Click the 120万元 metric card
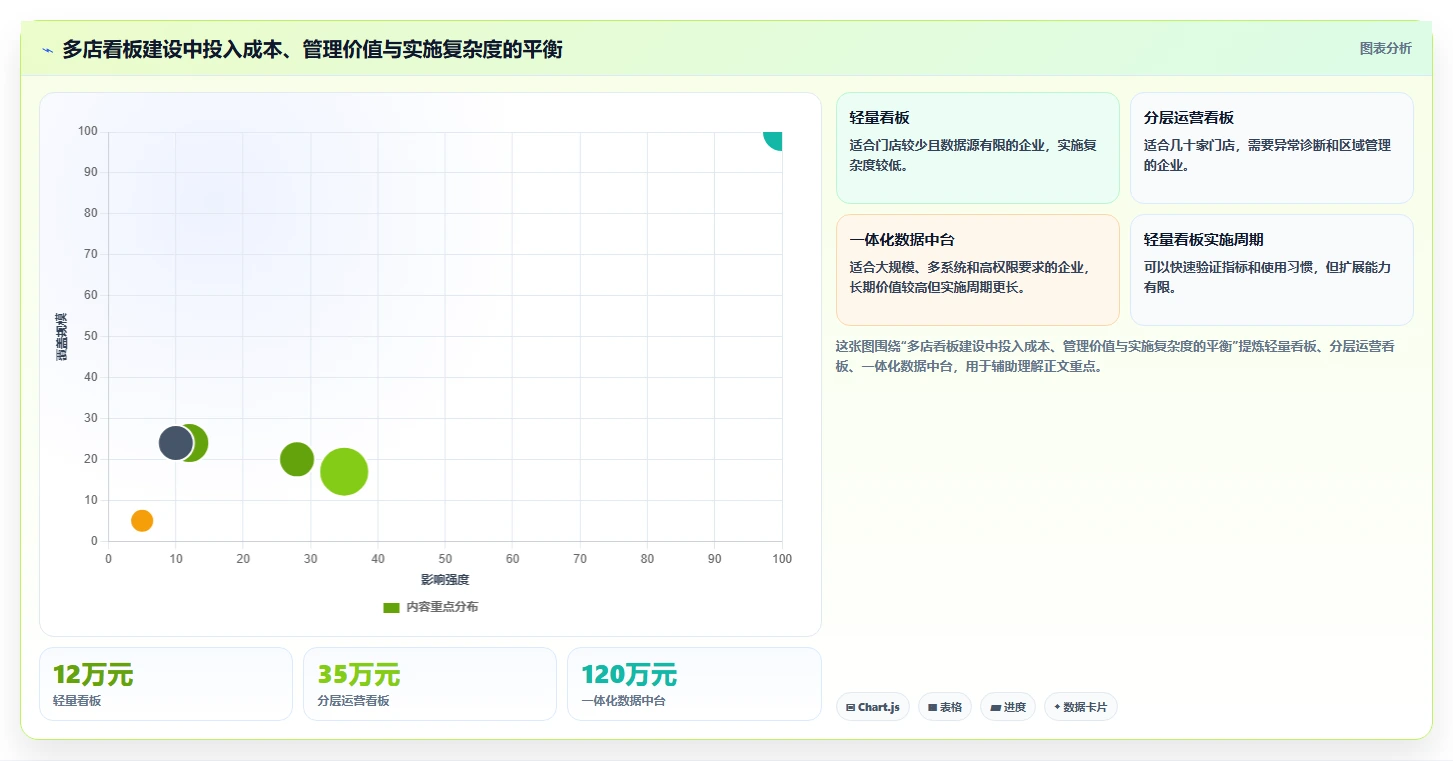The width and height of the screenshot is (1453, 761). 694,684
